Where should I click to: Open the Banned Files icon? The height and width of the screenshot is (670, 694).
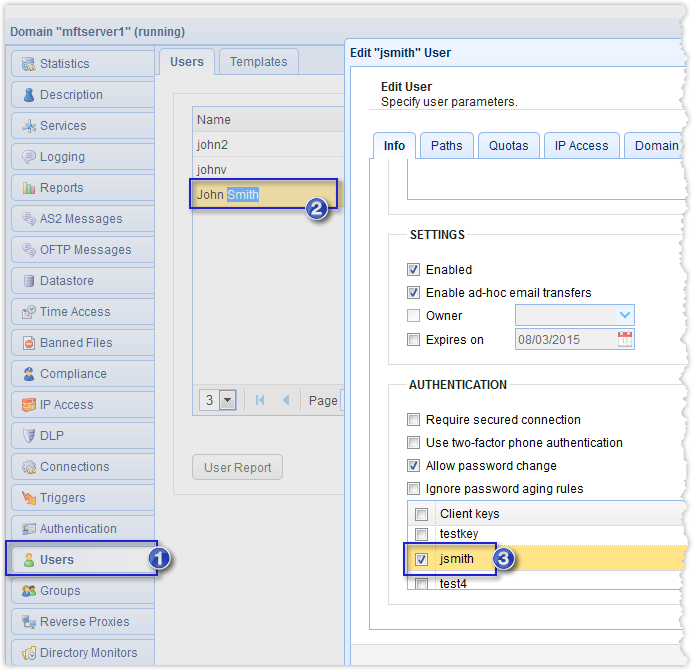pyautogui.click(x=28, y=343)
